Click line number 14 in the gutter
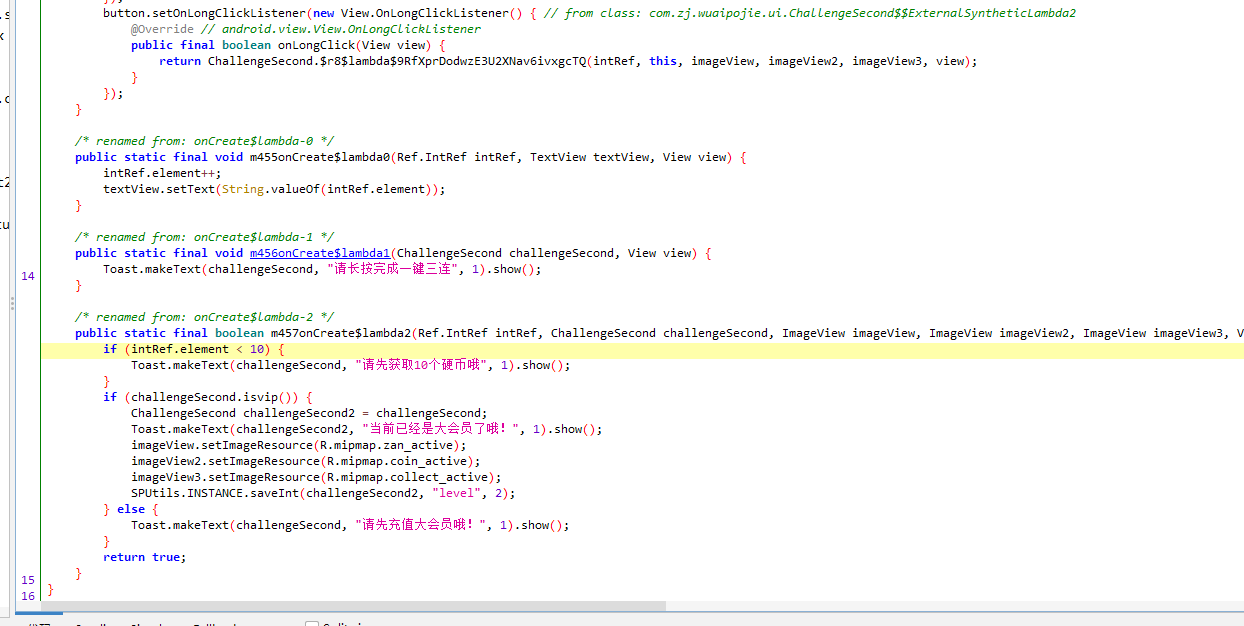The height and width of the screenshot is (626, 1244). (x=28, y=276)
